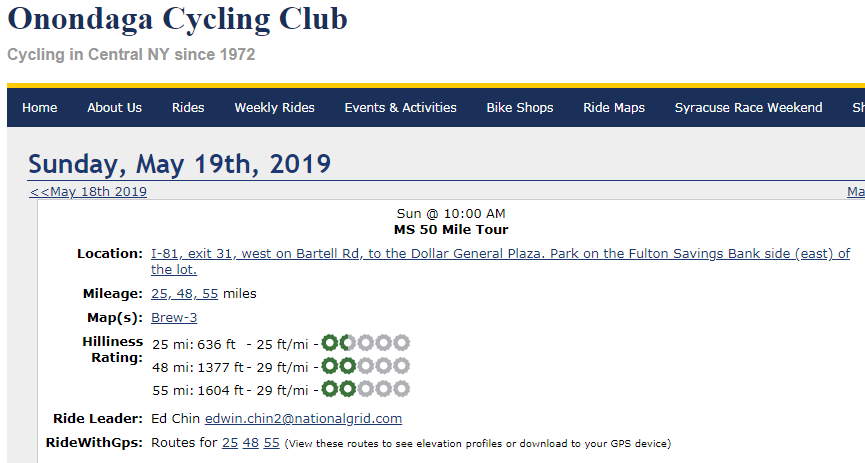Open the I-81 exit 31 location link

(x=500, y=254)
